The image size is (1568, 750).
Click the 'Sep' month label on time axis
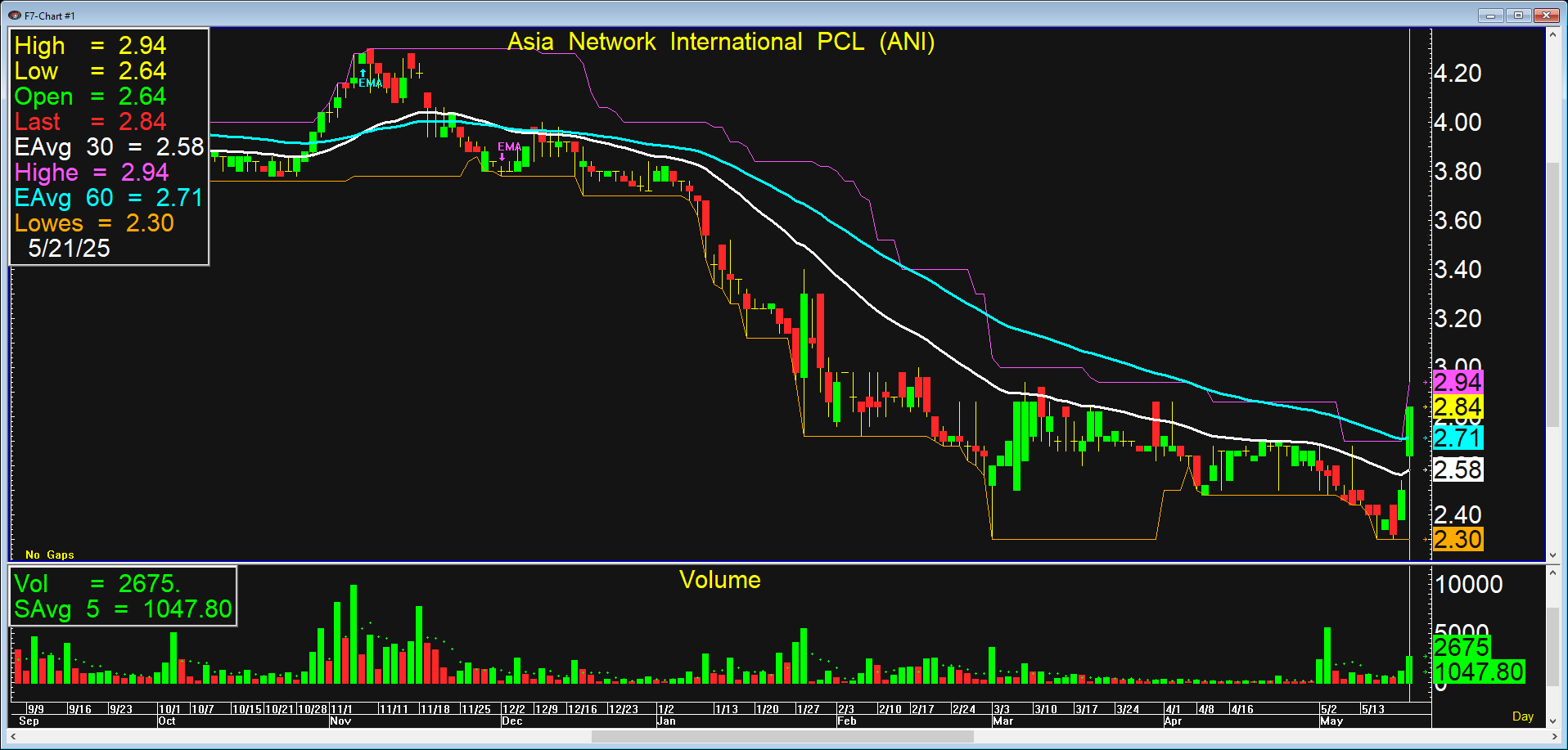coord(29,721)
